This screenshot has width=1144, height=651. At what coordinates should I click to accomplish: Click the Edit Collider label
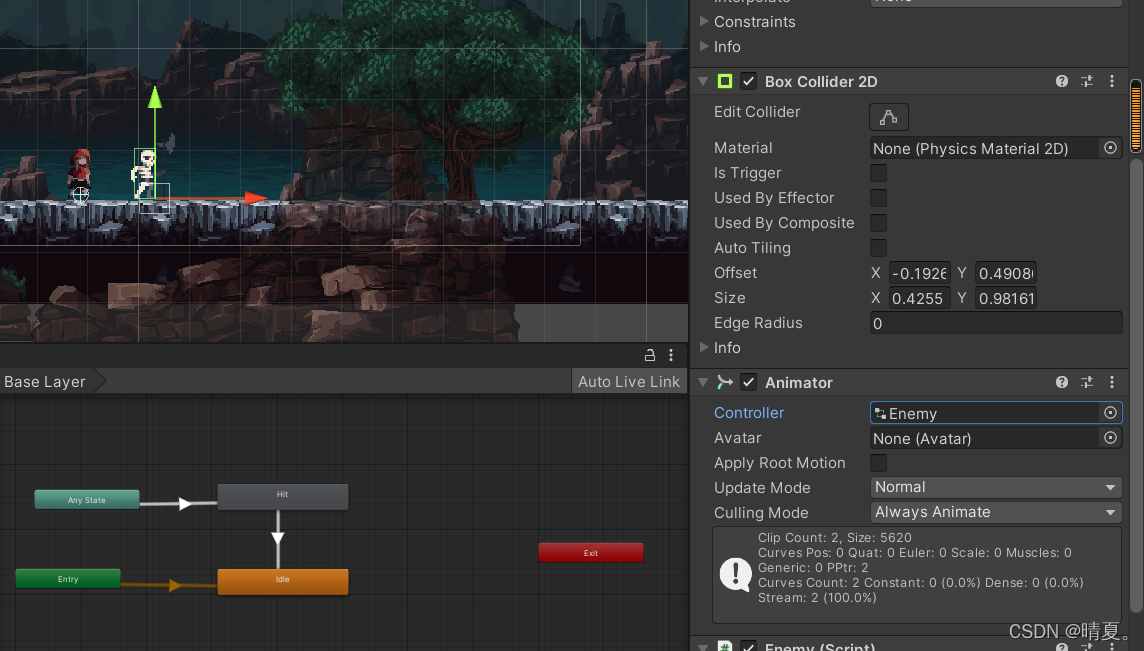(757, 112)
